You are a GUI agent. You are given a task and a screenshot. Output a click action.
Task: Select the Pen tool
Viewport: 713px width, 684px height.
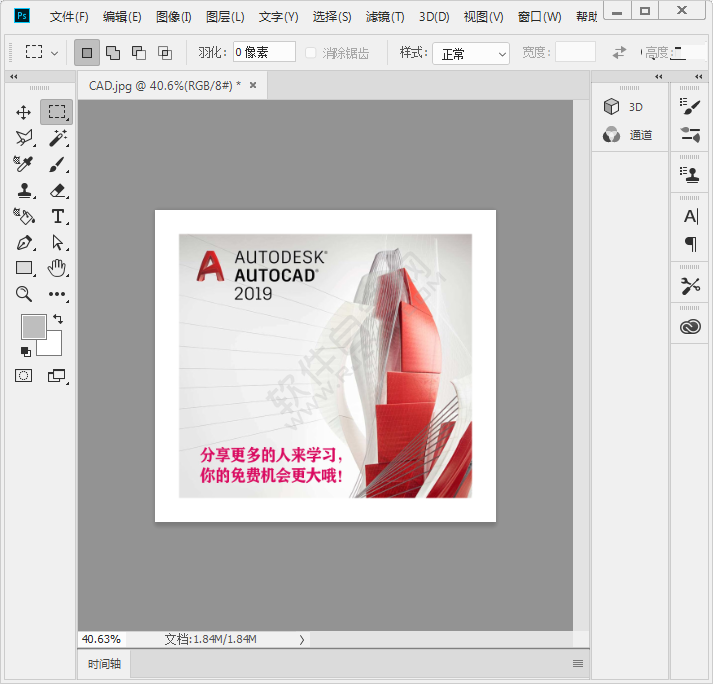pyautogui.click(x=24, y=242)
